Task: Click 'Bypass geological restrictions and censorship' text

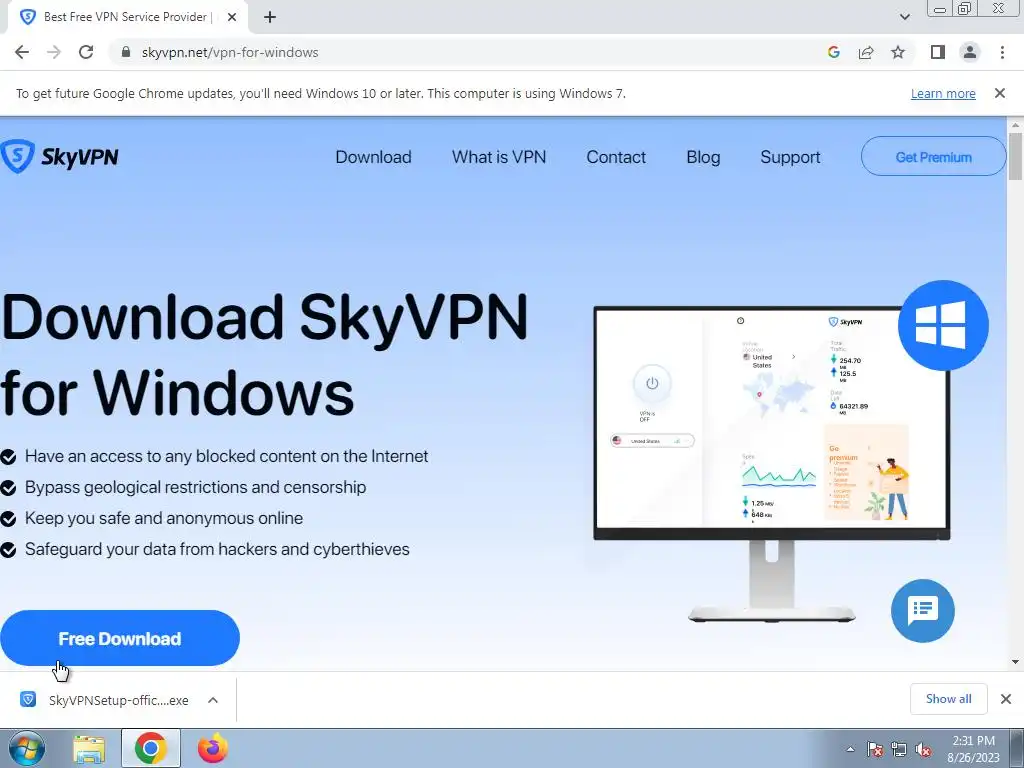Action: coord(195,487)
